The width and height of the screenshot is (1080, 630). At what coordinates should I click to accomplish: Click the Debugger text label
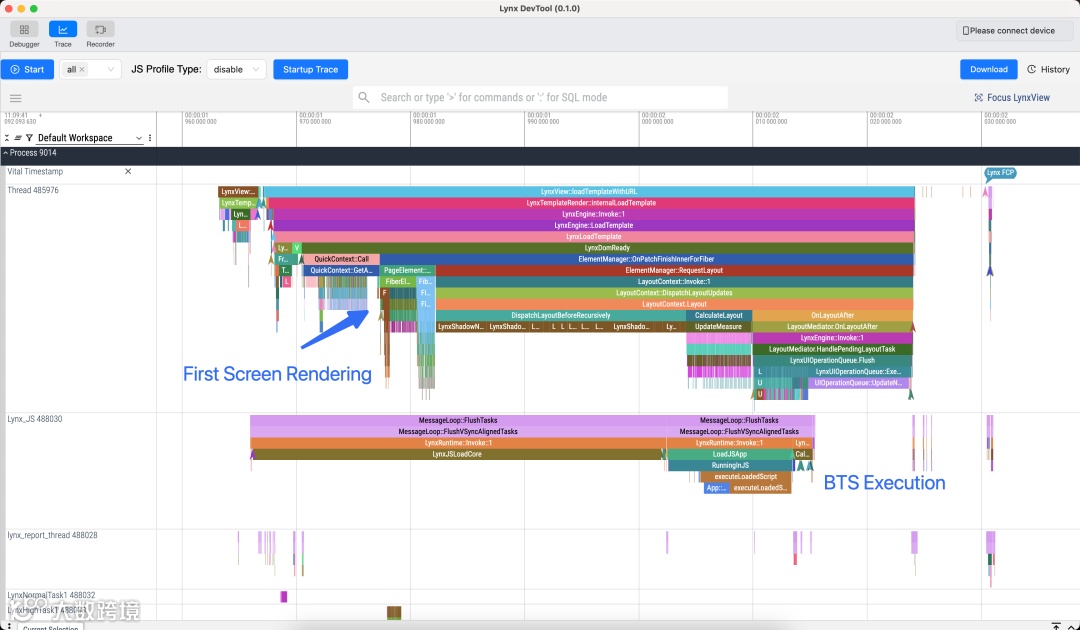[24, 44]
